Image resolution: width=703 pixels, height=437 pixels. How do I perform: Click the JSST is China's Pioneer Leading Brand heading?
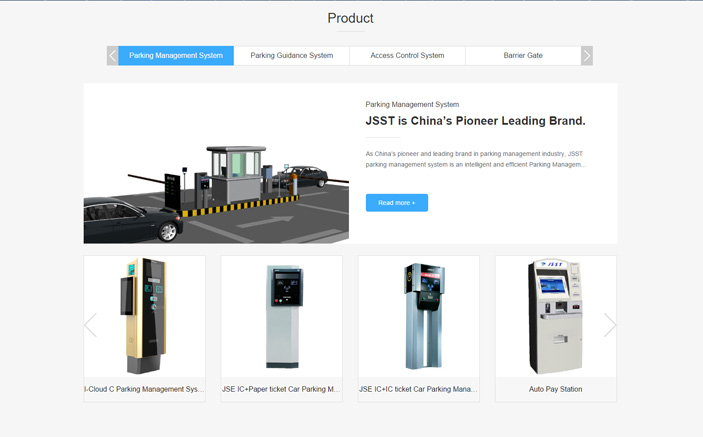(x=475, y=121)
